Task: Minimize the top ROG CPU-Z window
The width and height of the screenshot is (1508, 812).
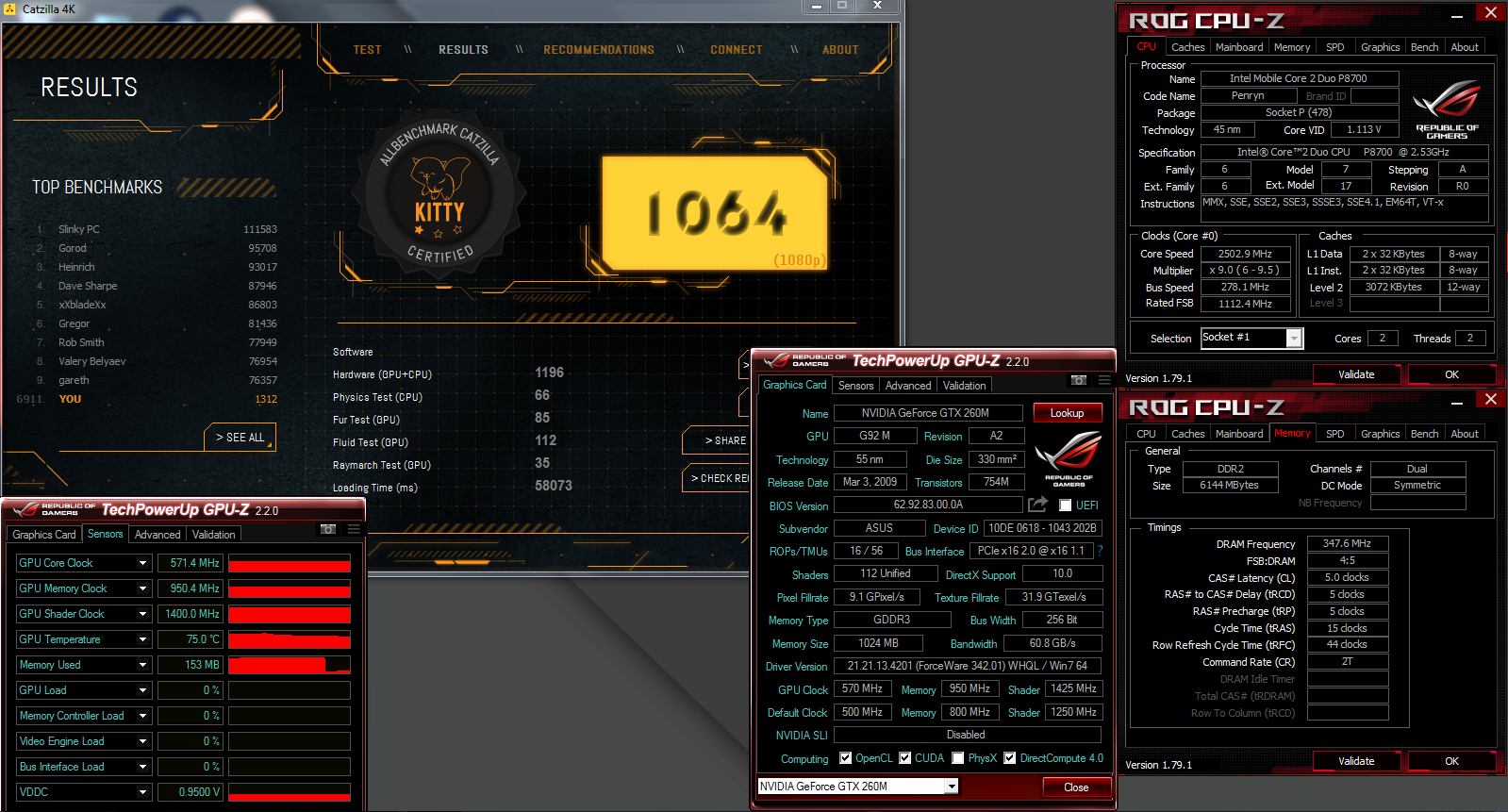Action: pyautogui.click(x=1457, y=16)
